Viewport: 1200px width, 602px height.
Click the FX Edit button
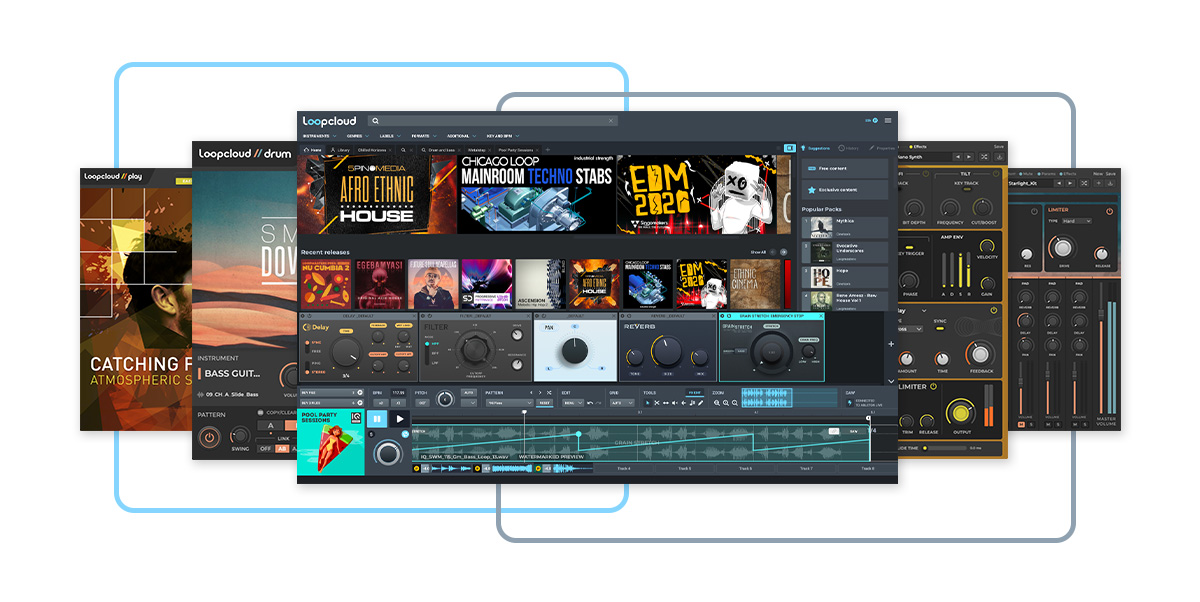[694, 392]
